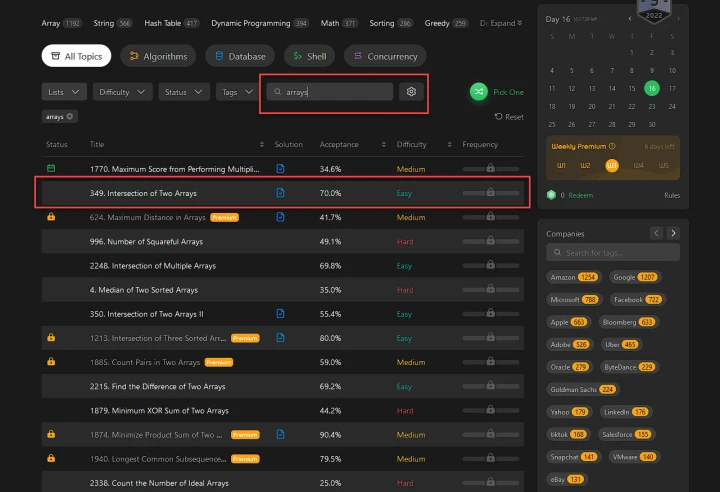Click the frequency bar of problem 1879
The width and height of the screenshot is (720, 492).
point(490,410)
